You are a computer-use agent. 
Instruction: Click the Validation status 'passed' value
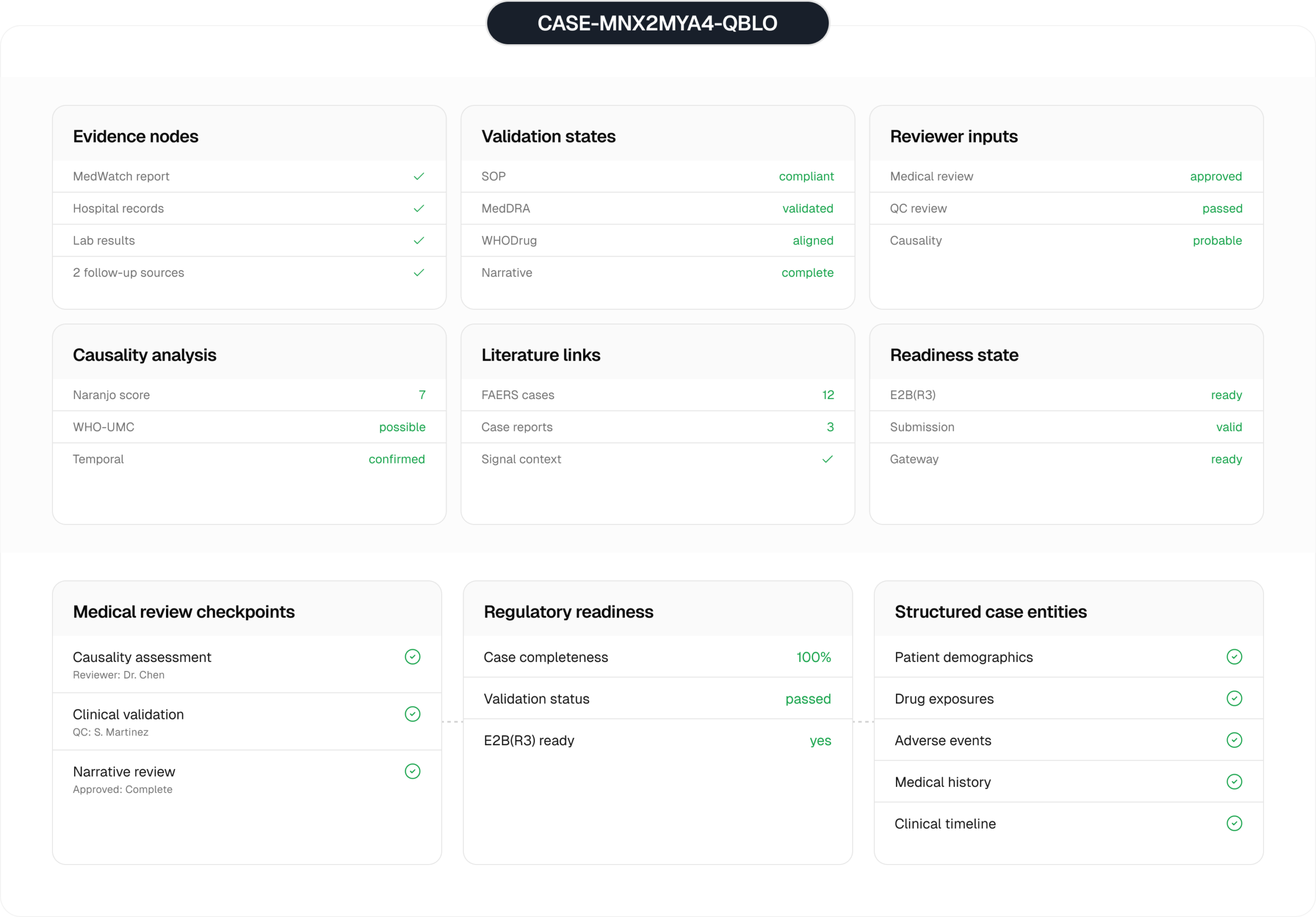click(808, 699)
